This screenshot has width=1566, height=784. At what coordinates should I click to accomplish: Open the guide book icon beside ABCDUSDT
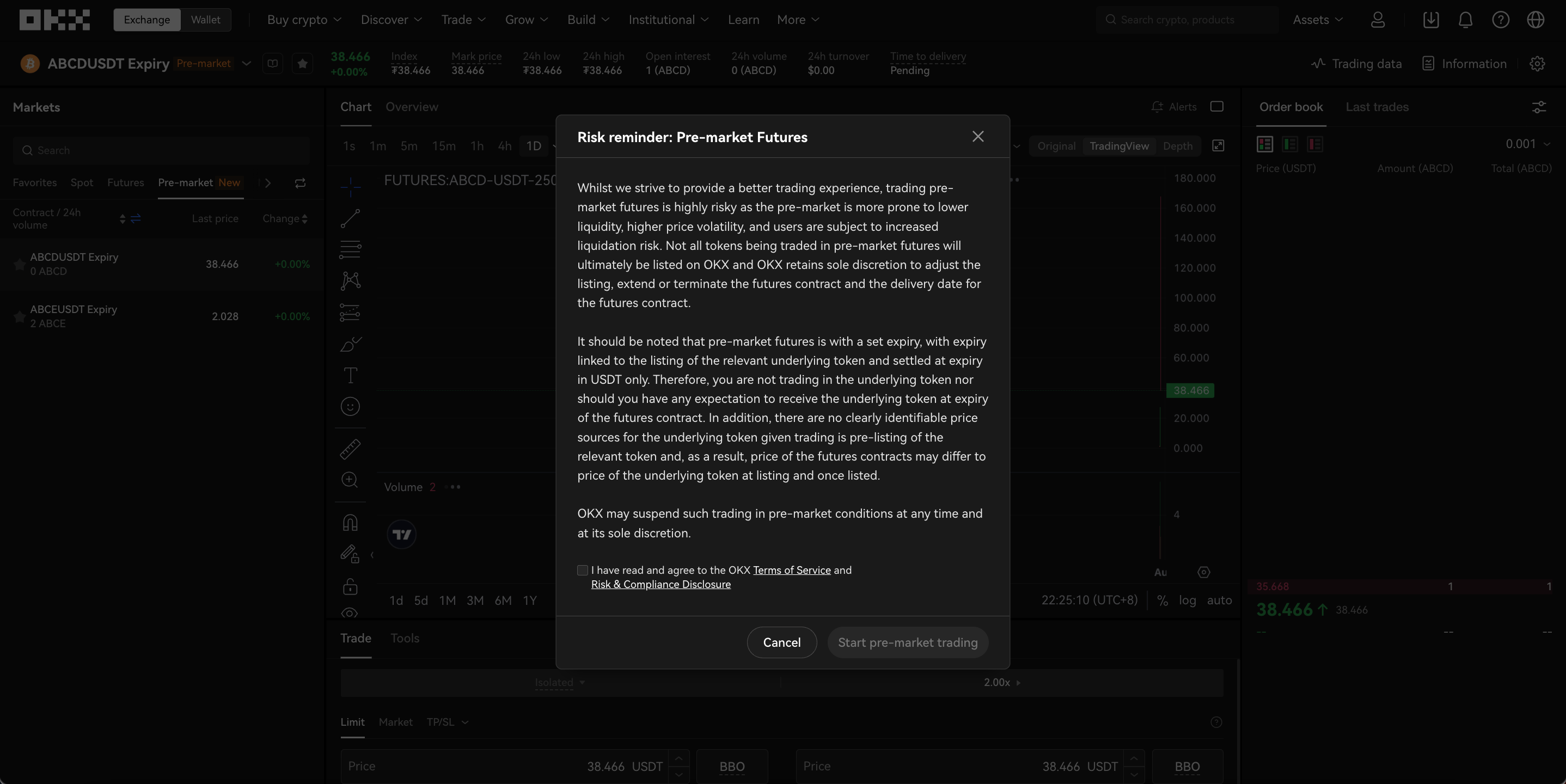click(x=272, y=64)
